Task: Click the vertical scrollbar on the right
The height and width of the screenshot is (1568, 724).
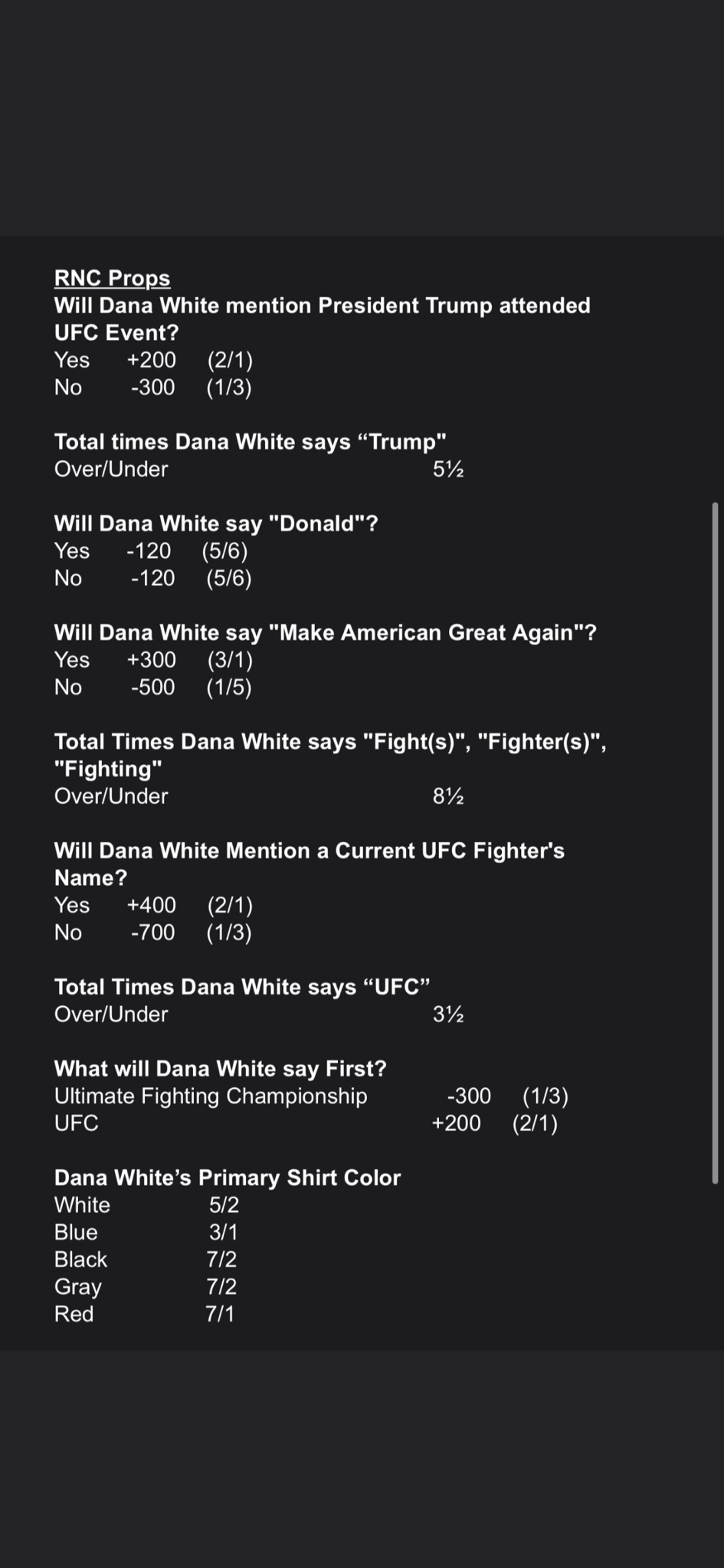Action: click(715, 842)
